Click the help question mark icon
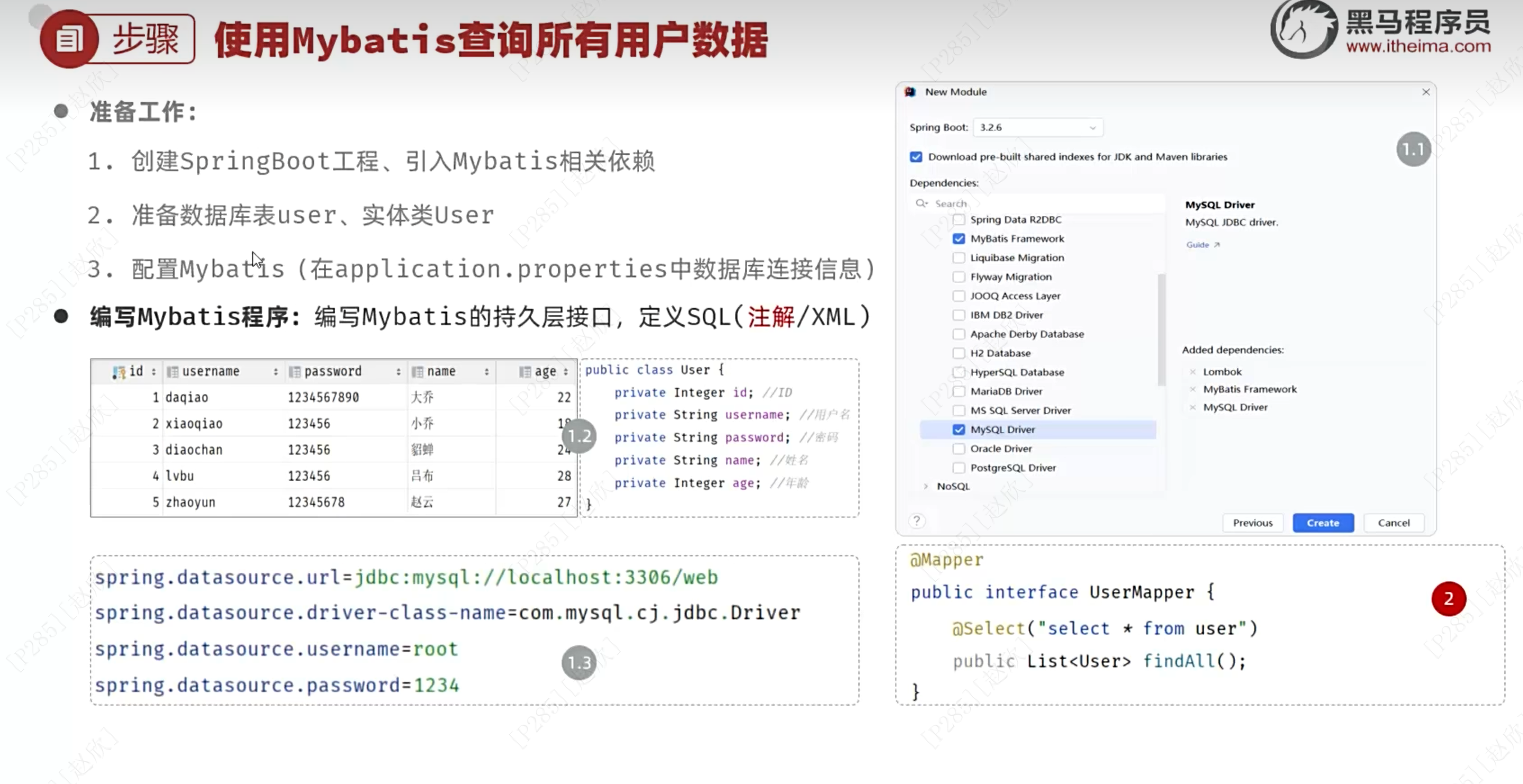This screenshot has width=1523, height=784. tap(916, 520)
